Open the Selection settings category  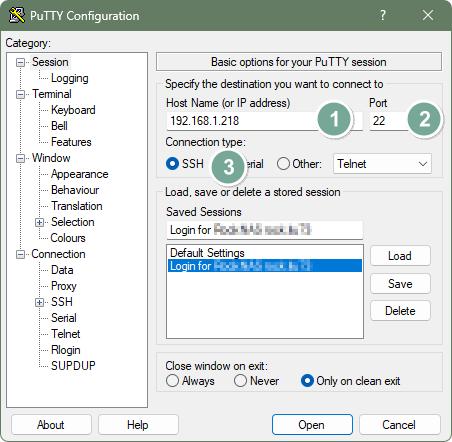click(x=73, y=222)
